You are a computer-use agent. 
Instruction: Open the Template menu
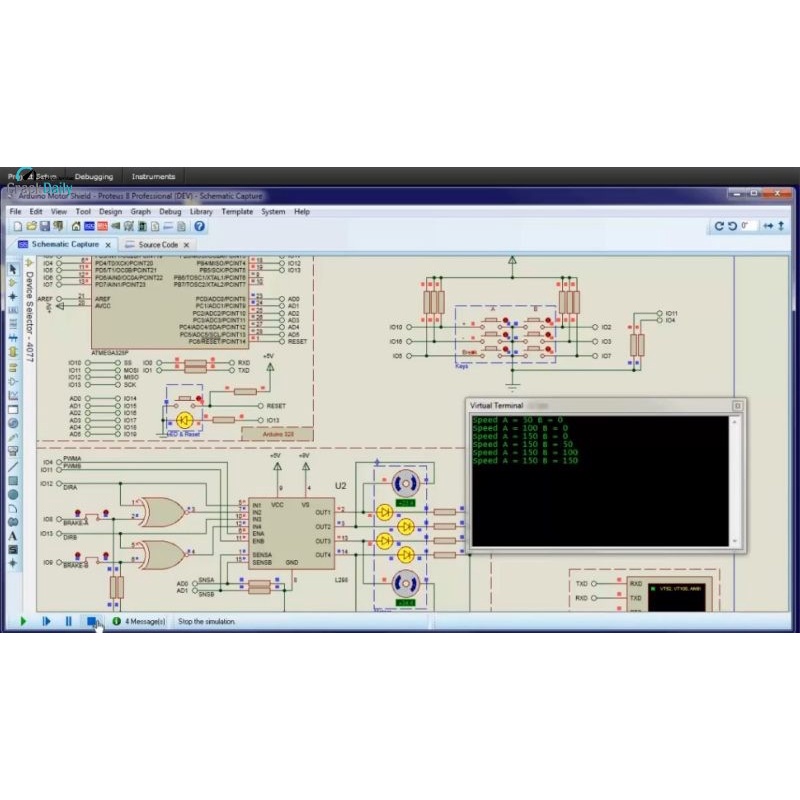237,211
